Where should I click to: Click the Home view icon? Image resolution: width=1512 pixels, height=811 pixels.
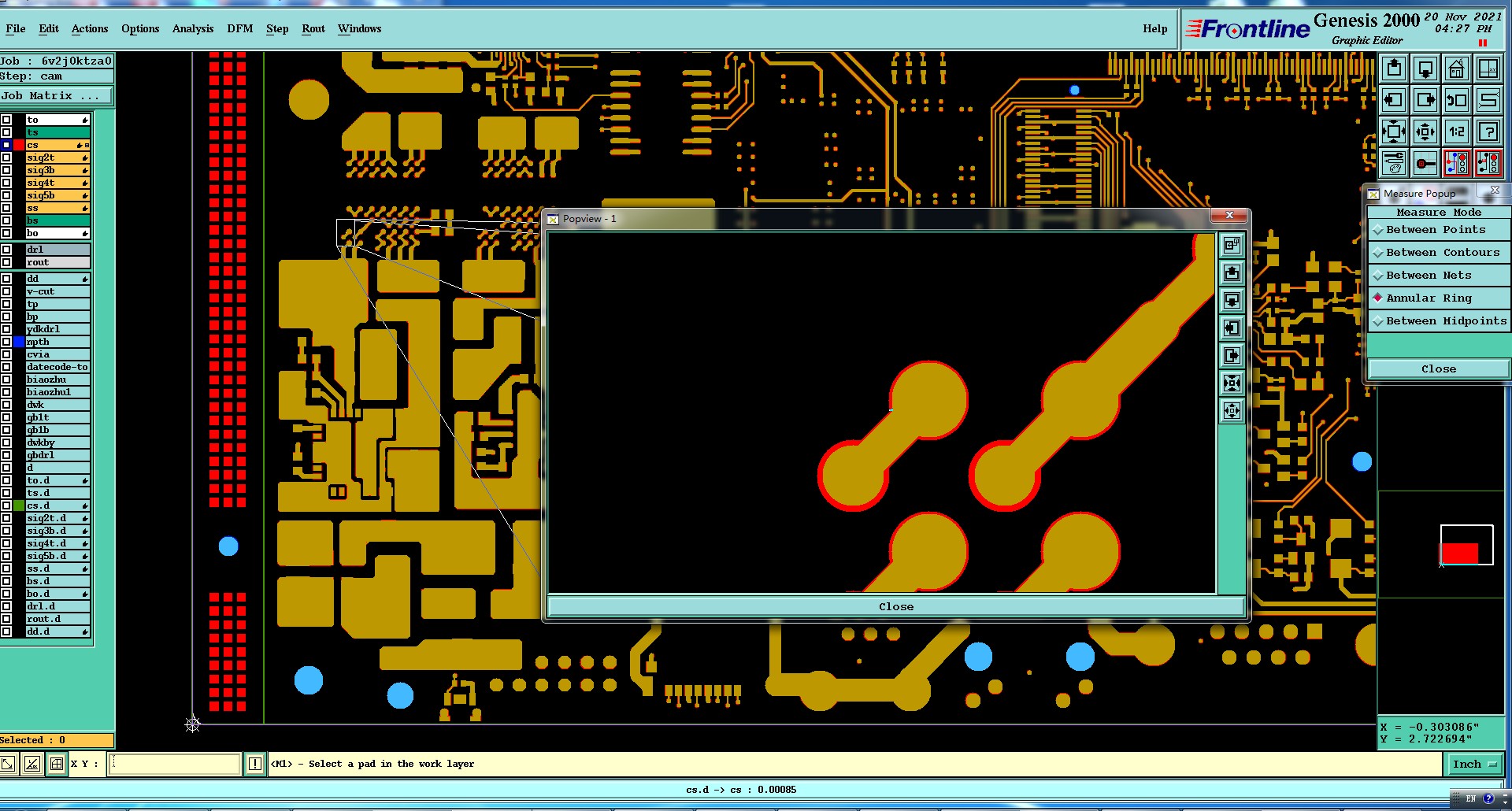tap(1457, 69)
